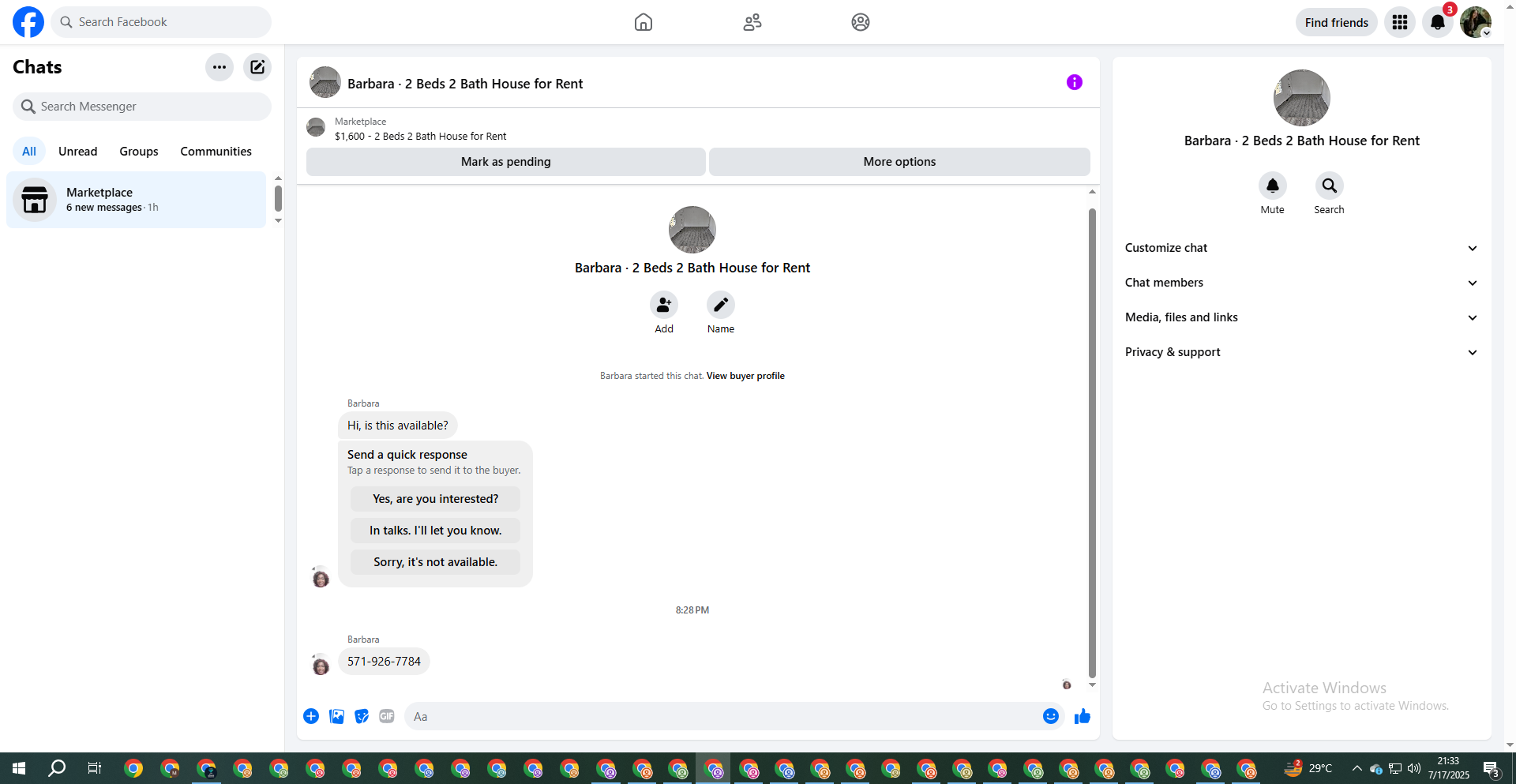Image resolution: width=1516 pixels, height=784 pixels.
Task: Add people to the chat
Action: click(664, 305)
